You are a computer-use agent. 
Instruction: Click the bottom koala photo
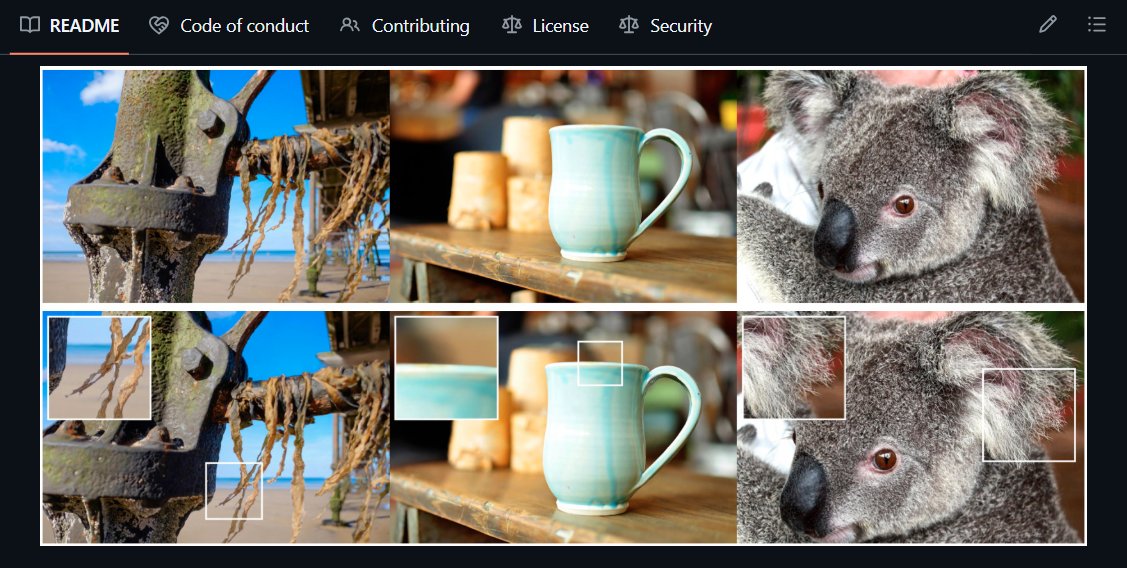click(x=911, y=427)
